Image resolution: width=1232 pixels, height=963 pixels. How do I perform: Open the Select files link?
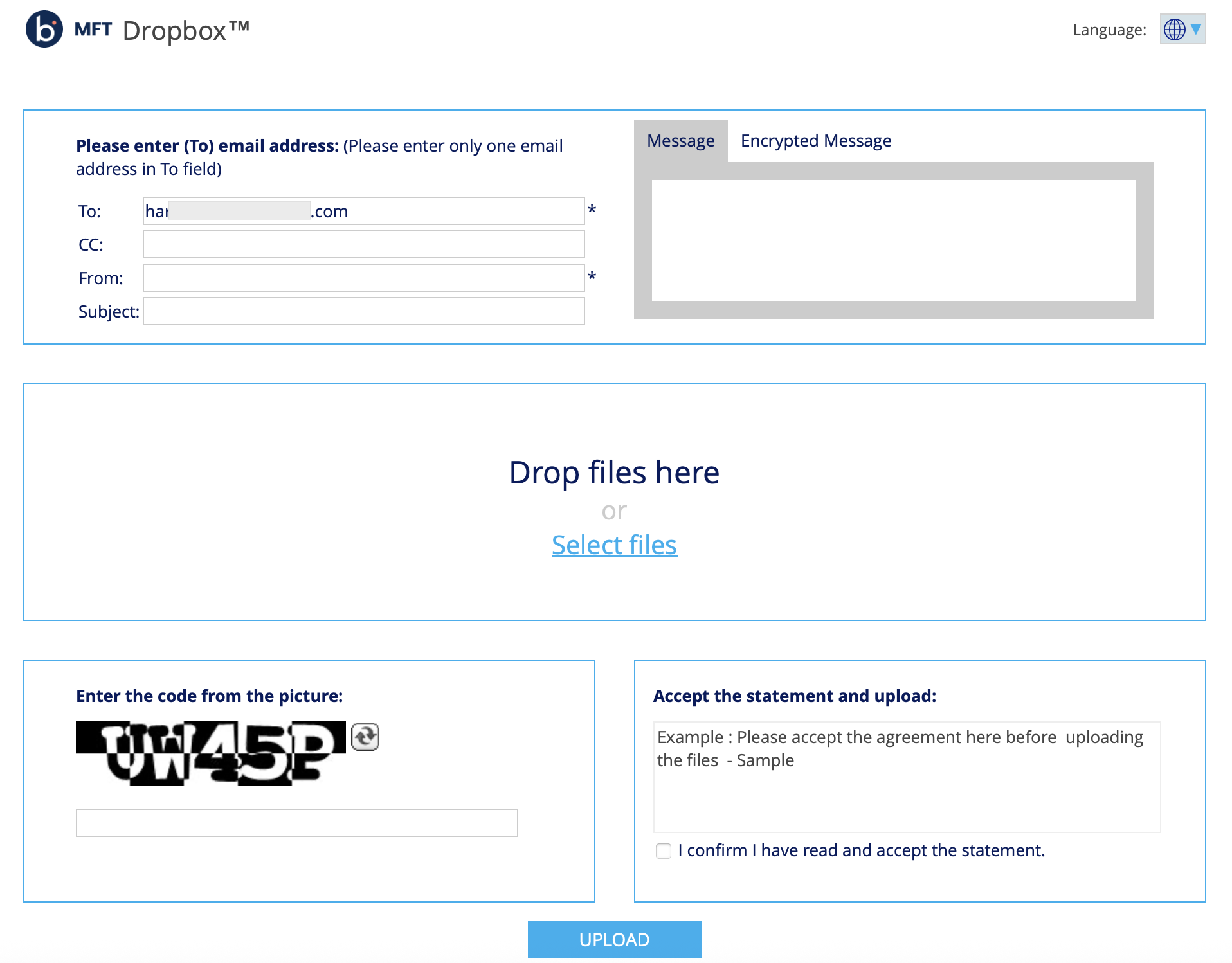click(613, 544)
